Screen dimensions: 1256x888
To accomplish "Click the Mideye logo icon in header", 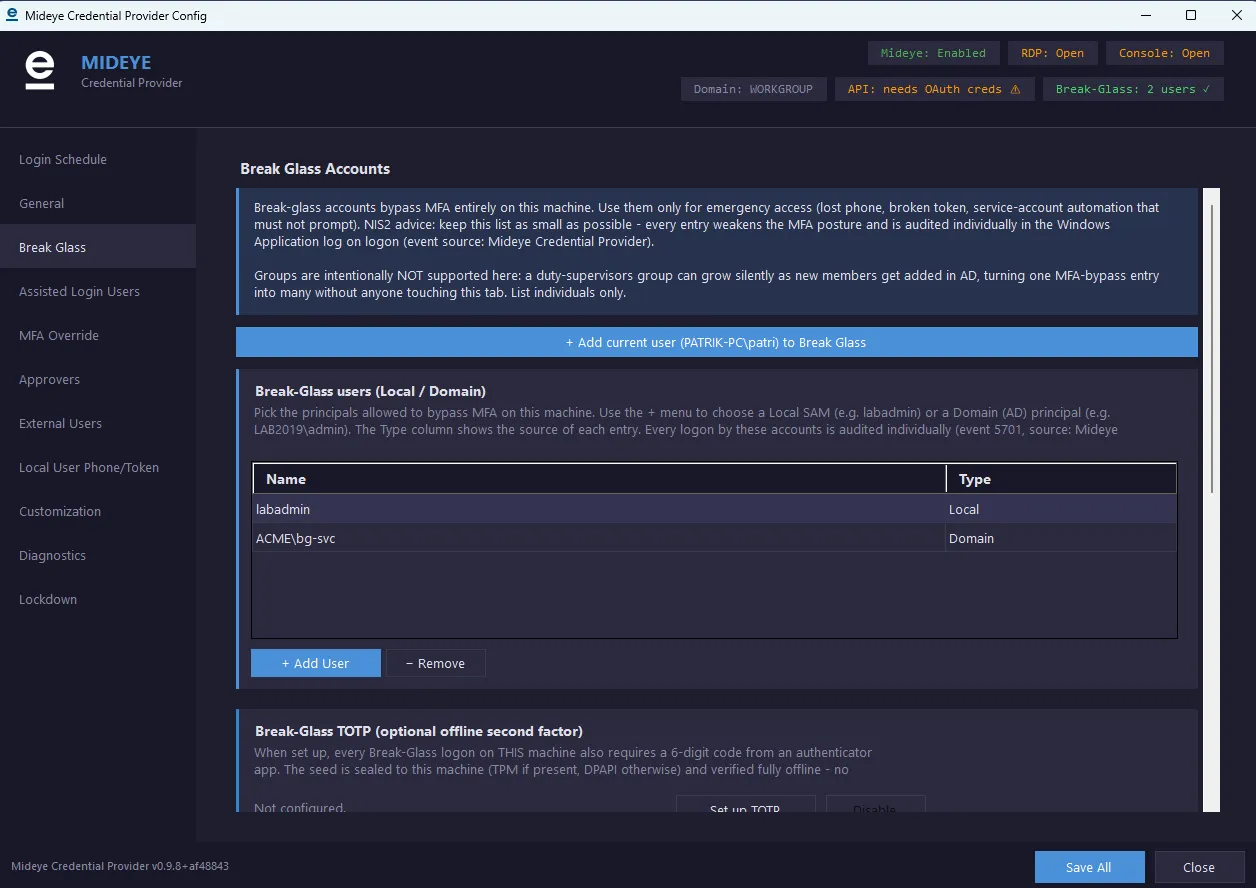I will (x=39, y=72).
